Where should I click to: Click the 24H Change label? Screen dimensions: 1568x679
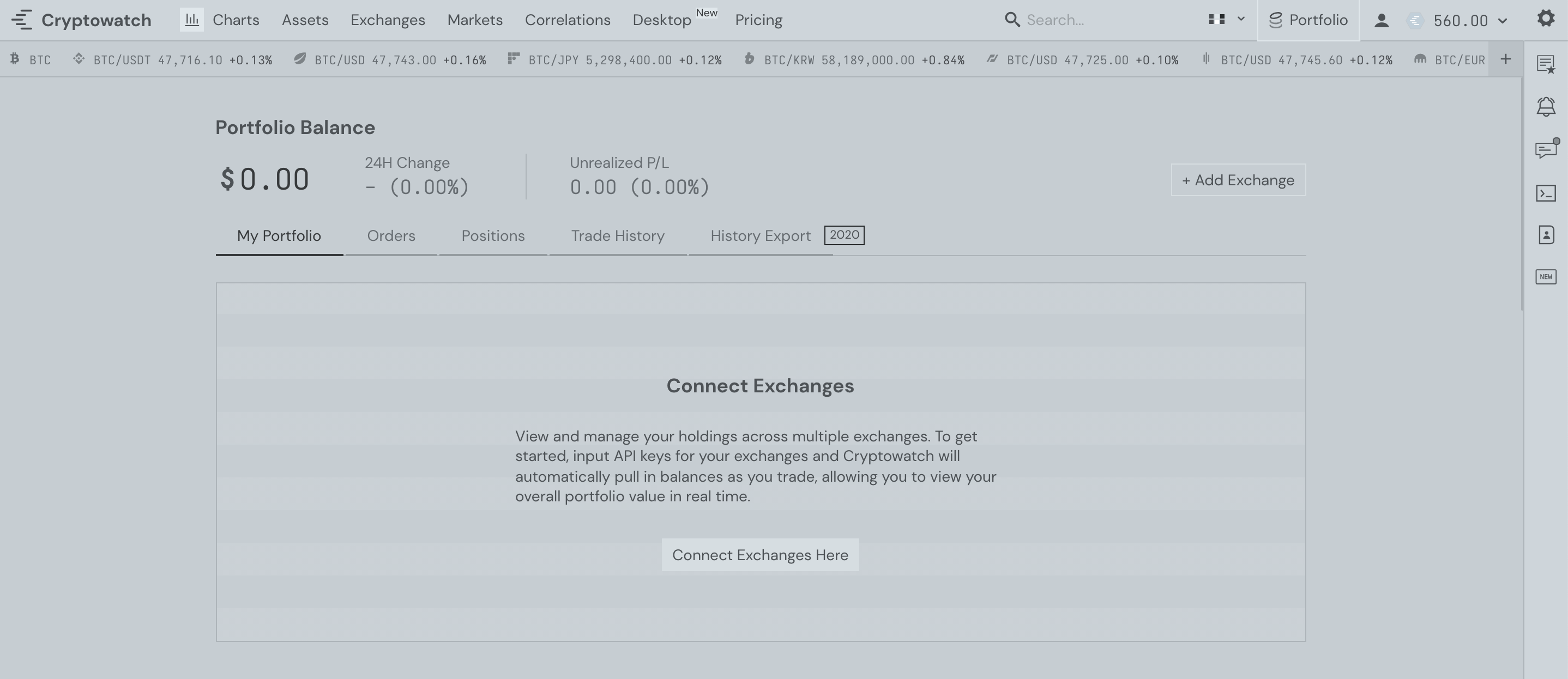tap(407, 163)
